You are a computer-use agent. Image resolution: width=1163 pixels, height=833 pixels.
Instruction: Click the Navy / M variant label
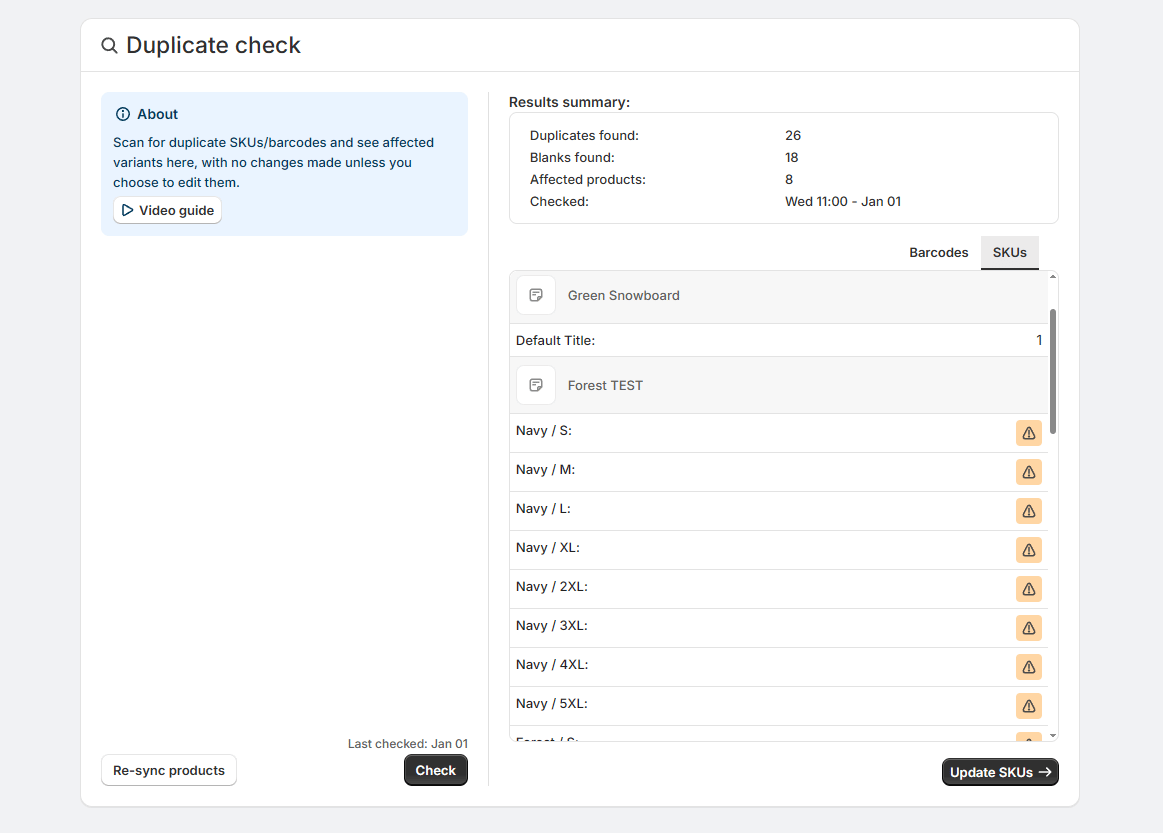pos(545,470)
